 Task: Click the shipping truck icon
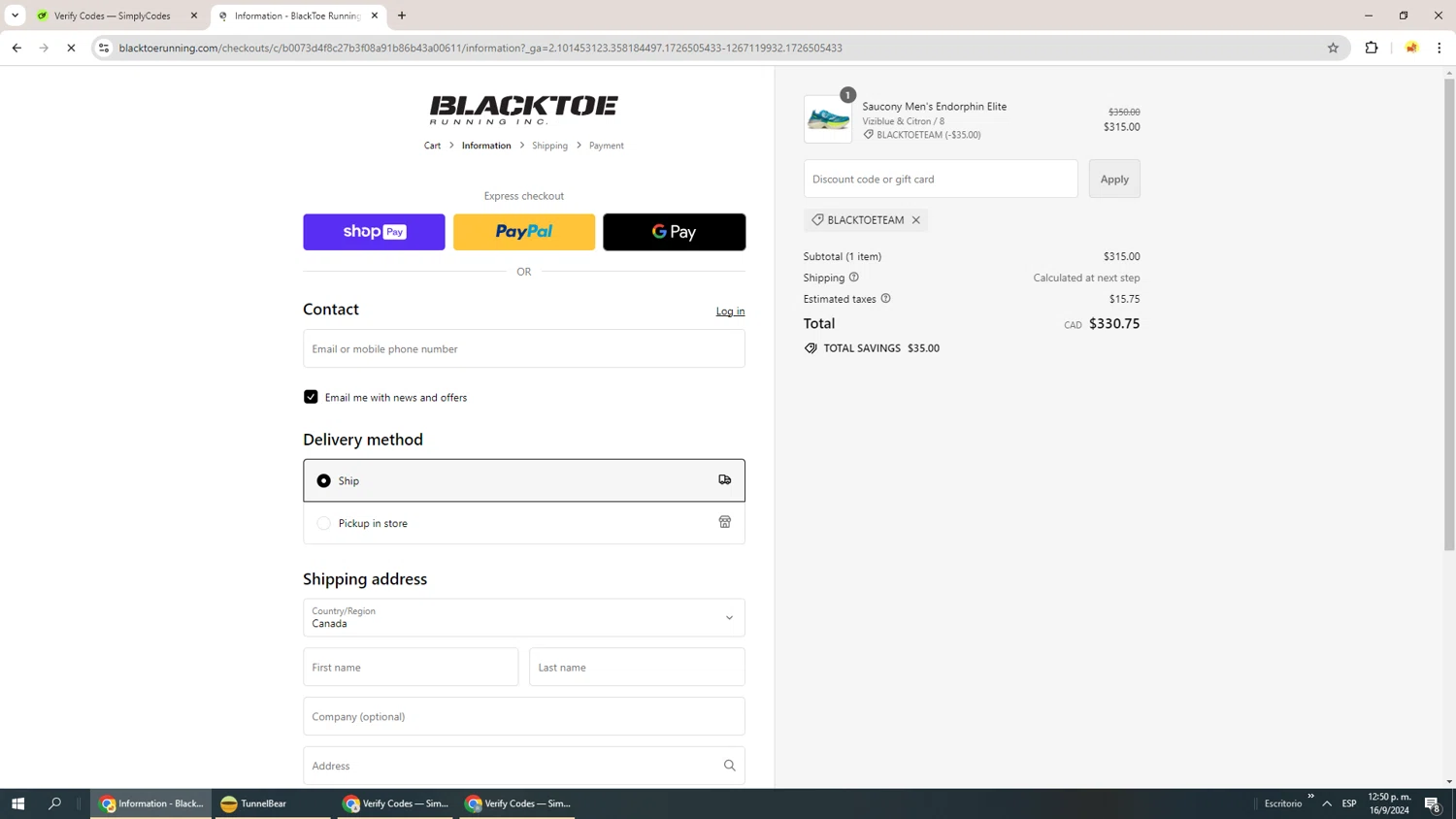coord(724,479)
